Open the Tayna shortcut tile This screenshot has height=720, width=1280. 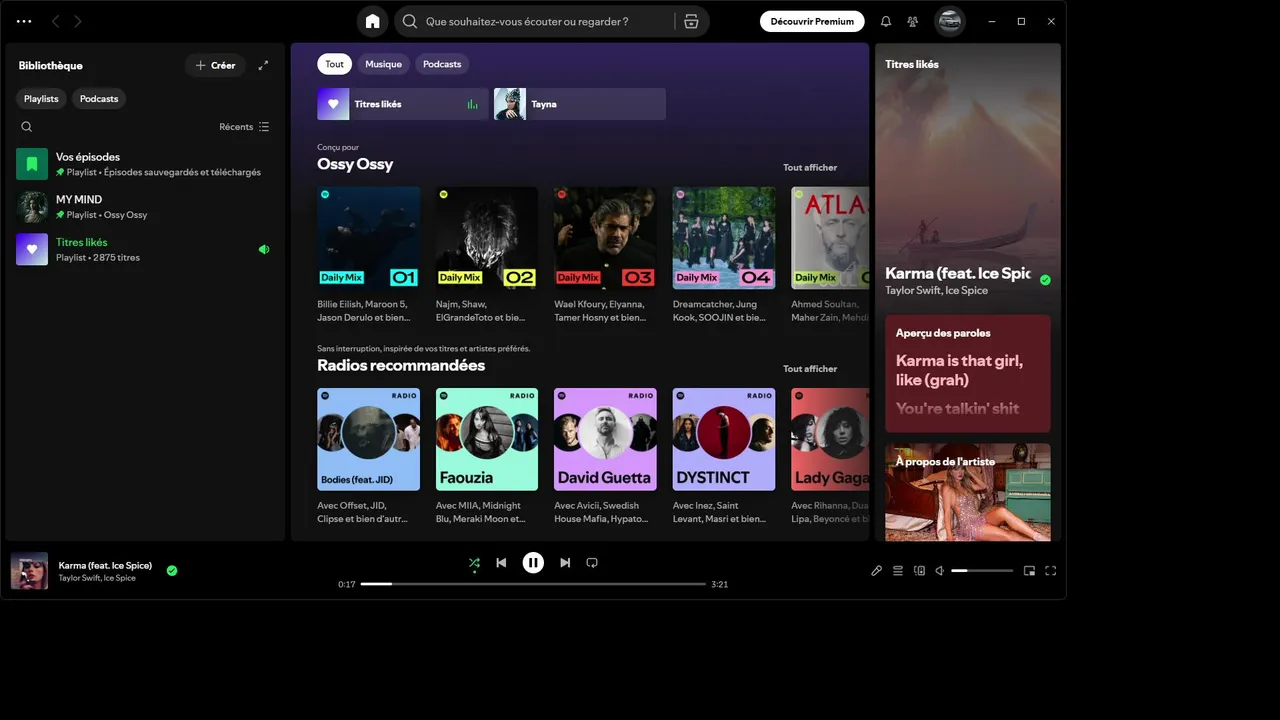click(x=580, y=104)
